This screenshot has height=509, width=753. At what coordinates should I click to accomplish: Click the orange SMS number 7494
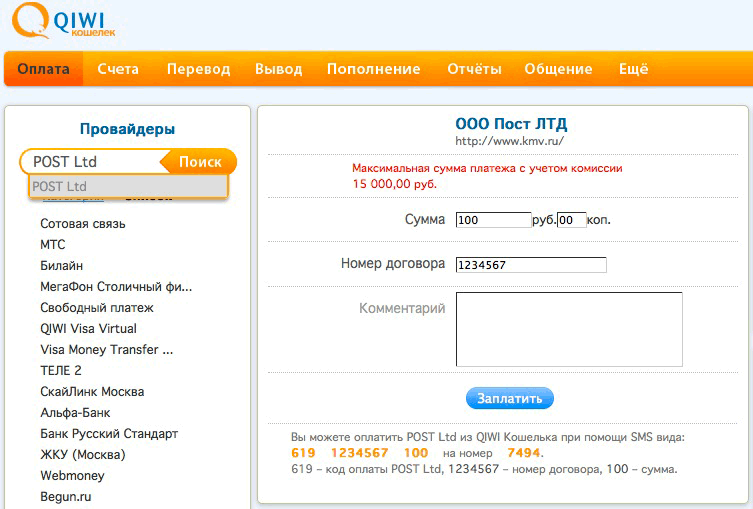(x=523, y=453)
